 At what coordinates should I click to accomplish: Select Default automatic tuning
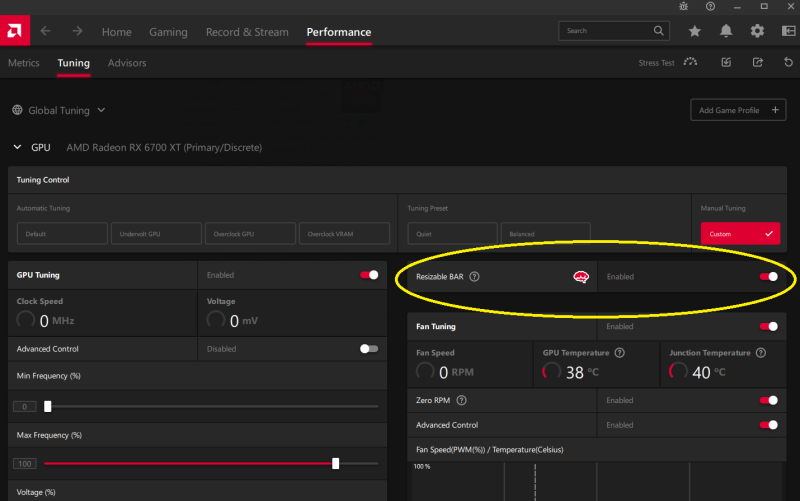tap(62, 234)
